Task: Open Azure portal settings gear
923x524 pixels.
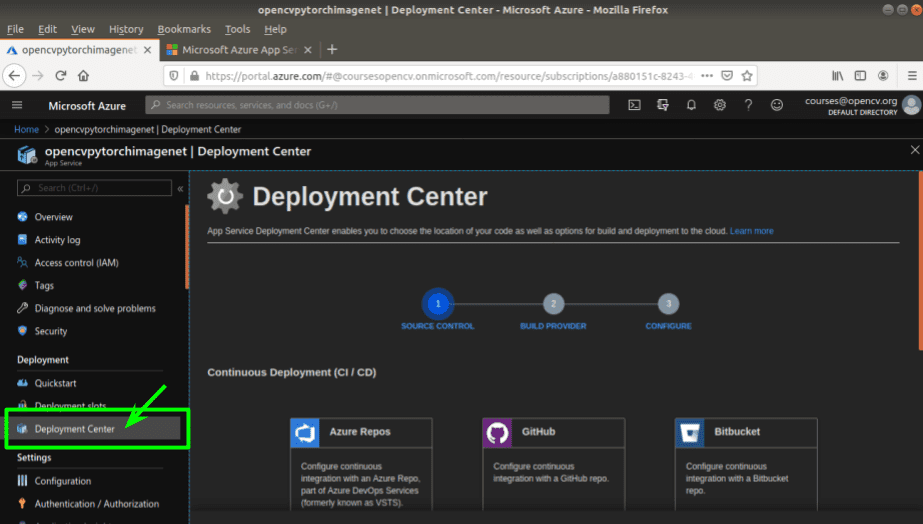Action: (719, 105)
